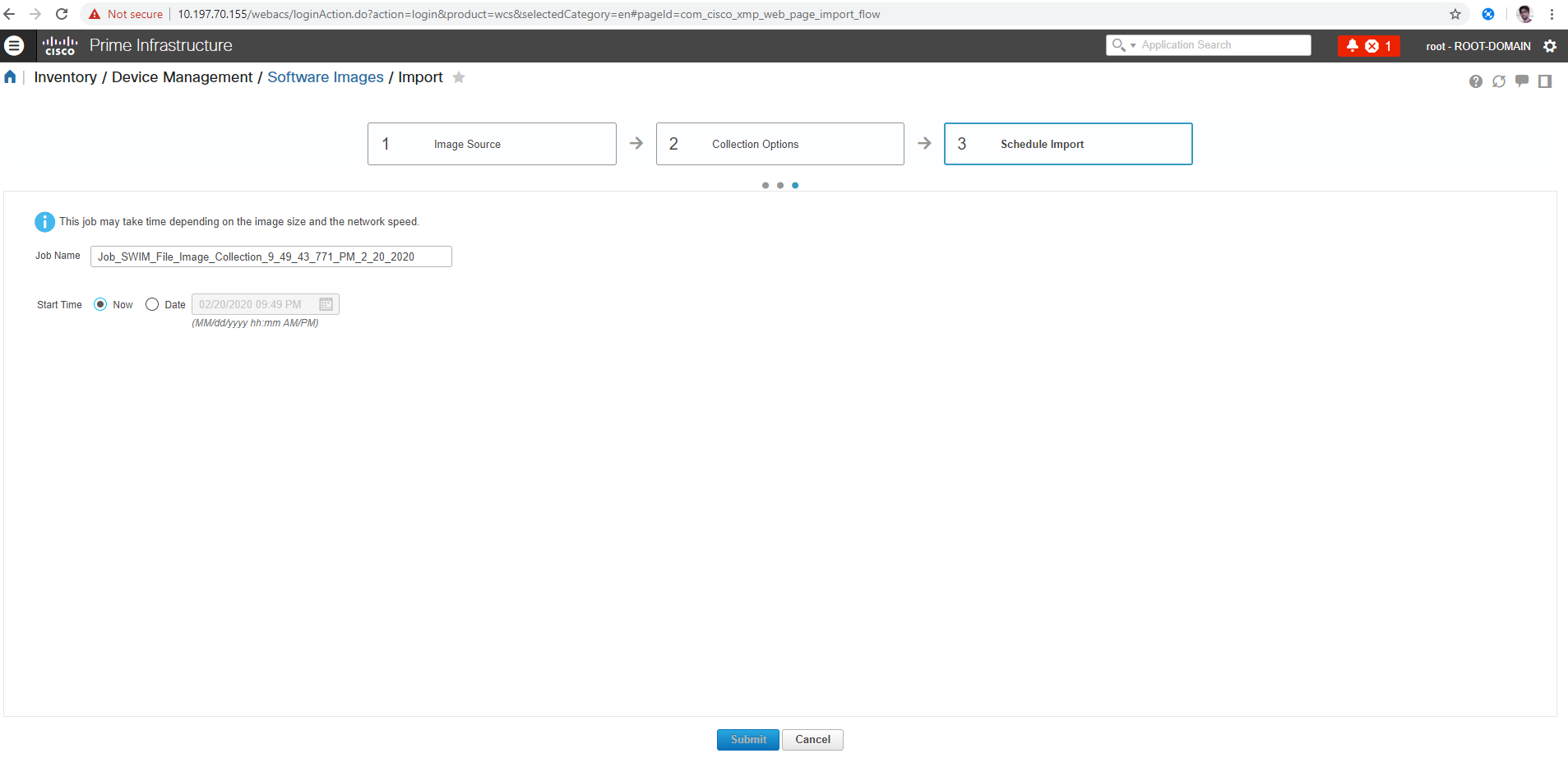Click the first wizard step dot
Screen dimensions: 1568x781
(765, 185)
